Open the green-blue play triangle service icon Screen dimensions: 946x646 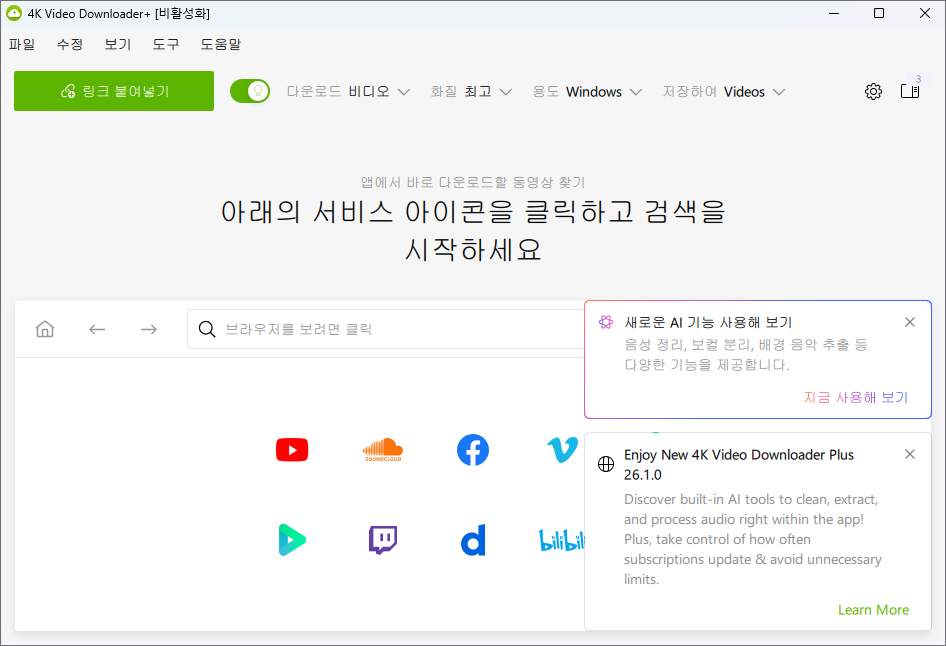(x=292, y=540)
